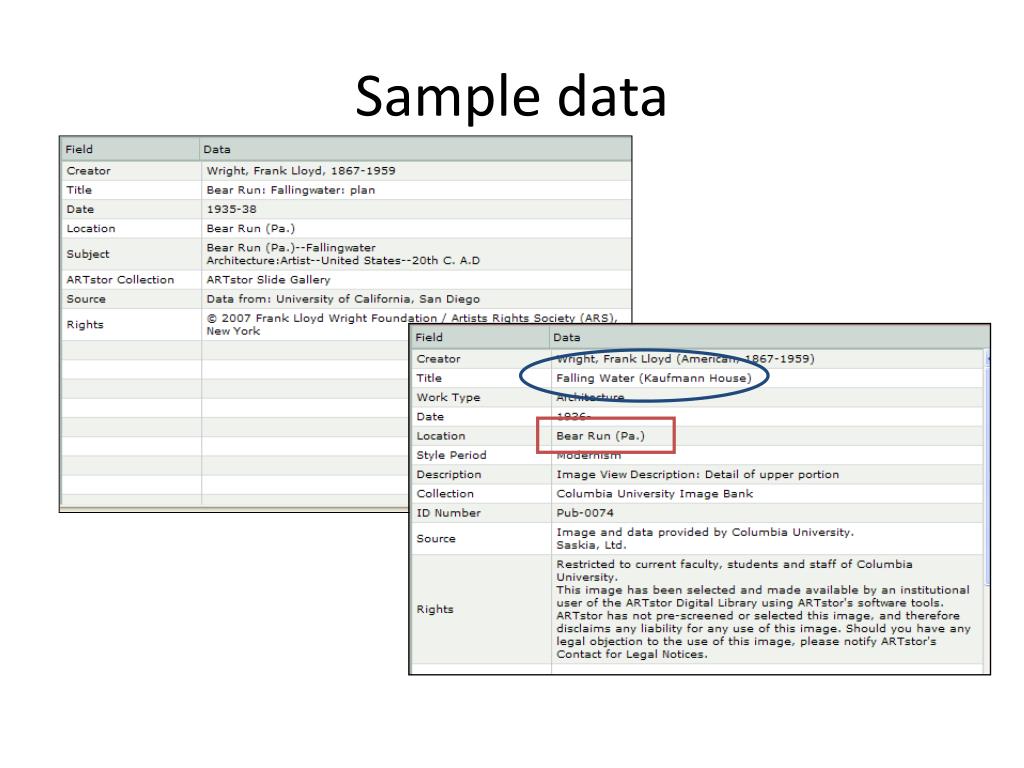Click the 'Subject' field label
1024x768 pixels.
click(x=88, y=254)
